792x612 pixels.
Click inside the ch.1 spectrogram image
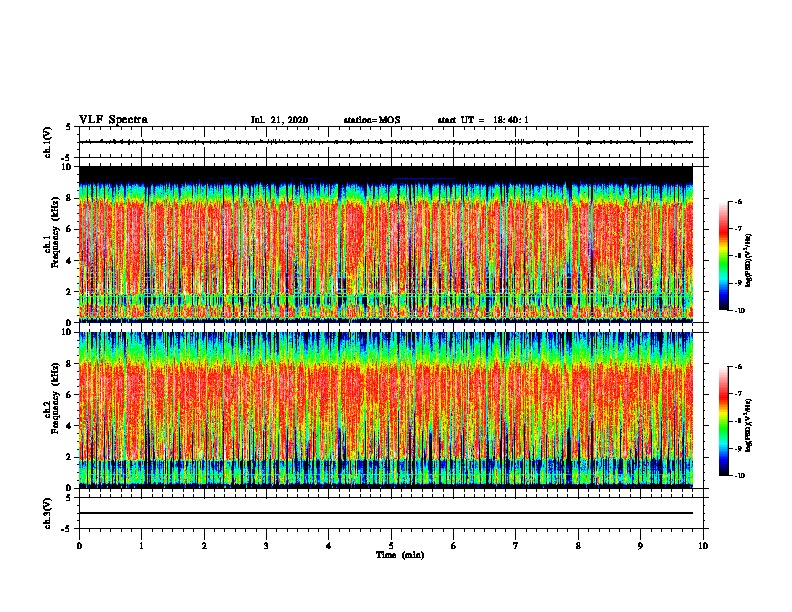coord(386,244)
